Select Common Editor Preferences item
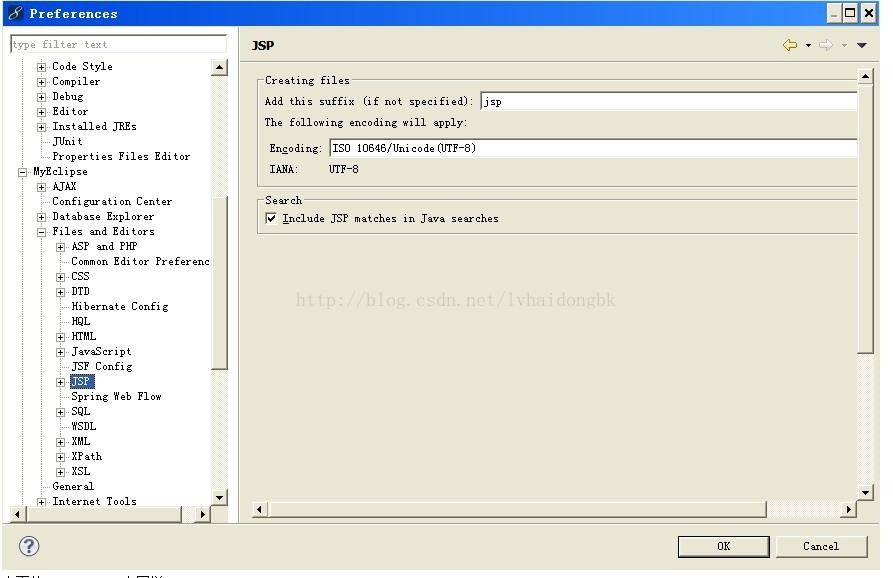893x578 pixels. coord(140,261)
